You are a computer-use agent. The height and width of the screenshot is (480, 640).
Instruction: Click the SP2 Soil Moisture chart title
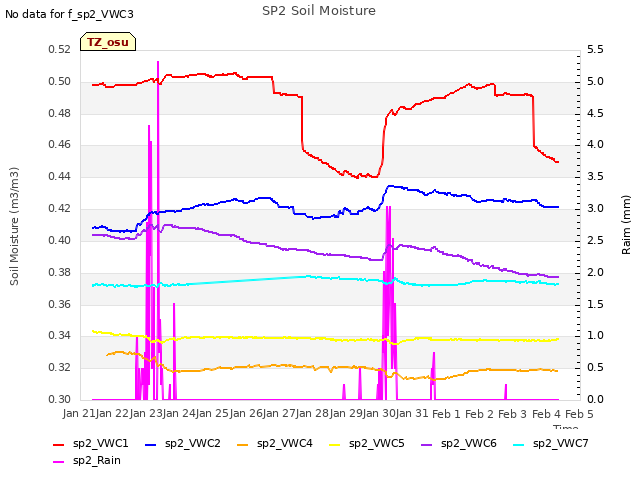click(319, 11)
